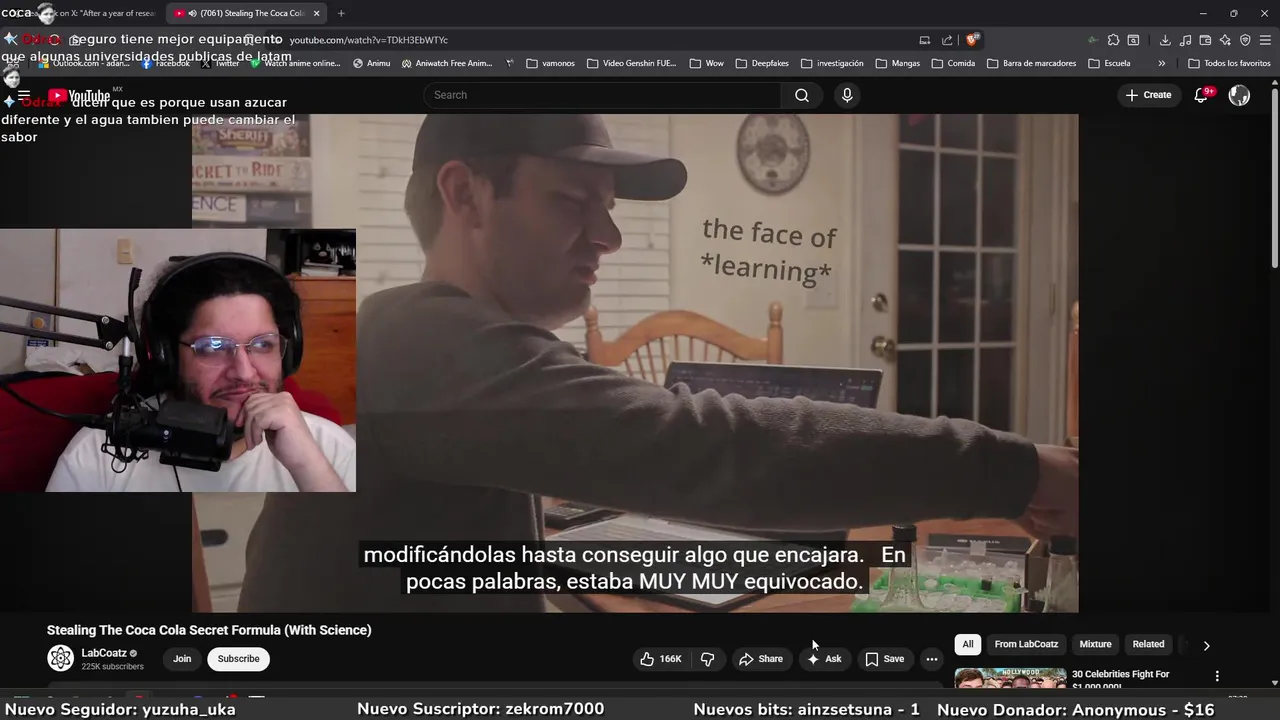Click the Share button
Screen dimensions: 1280x720
(761, 659)
